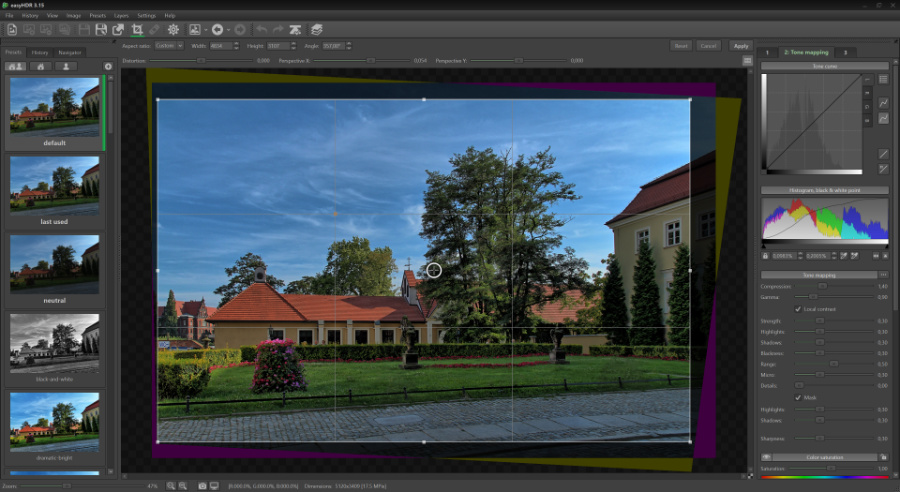The height and width of the screenshot is (492, 900).
Task: Open the back arrow history dropdown
Action: click(228, 30)
